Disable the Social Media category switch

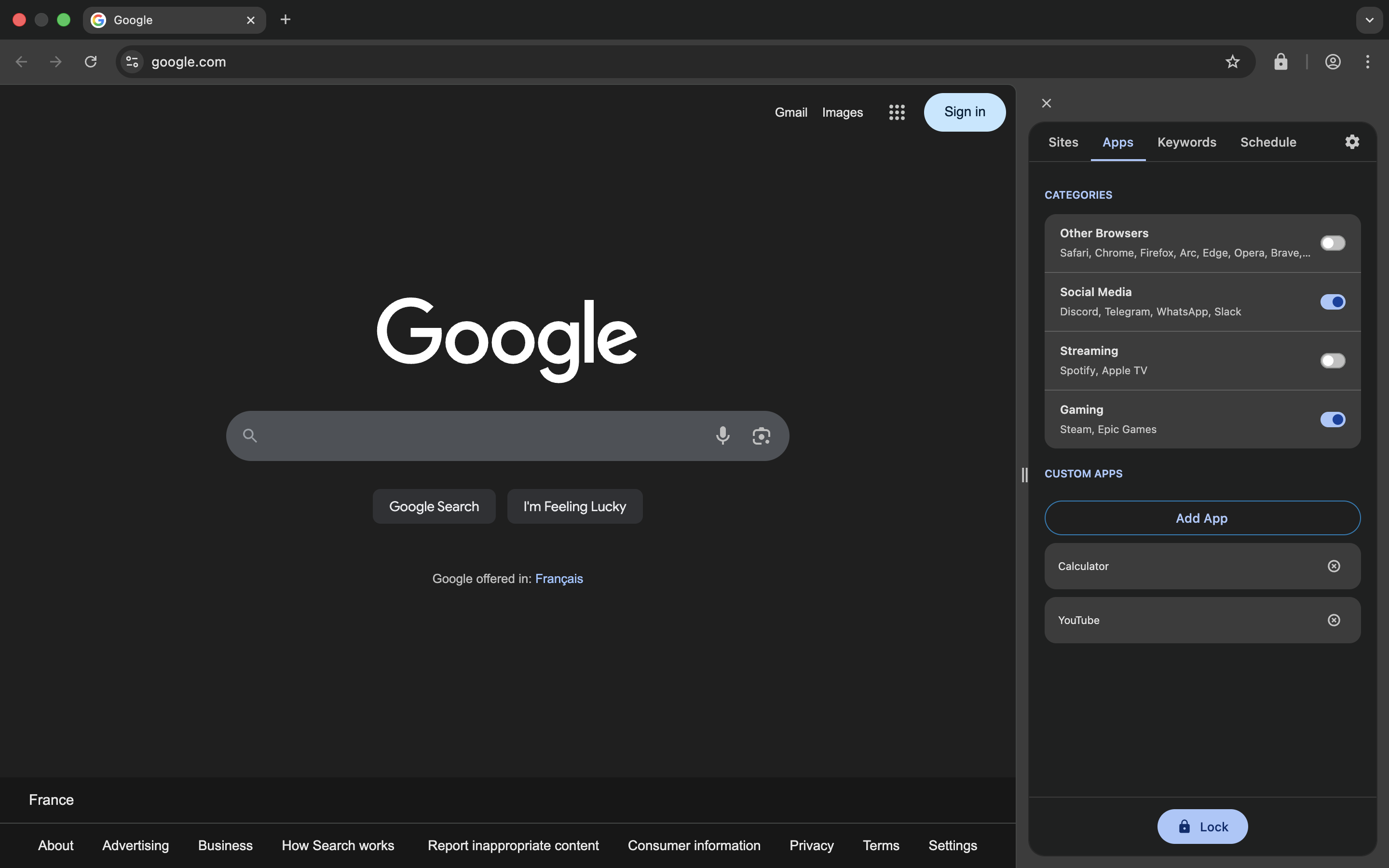point(1333,302)
